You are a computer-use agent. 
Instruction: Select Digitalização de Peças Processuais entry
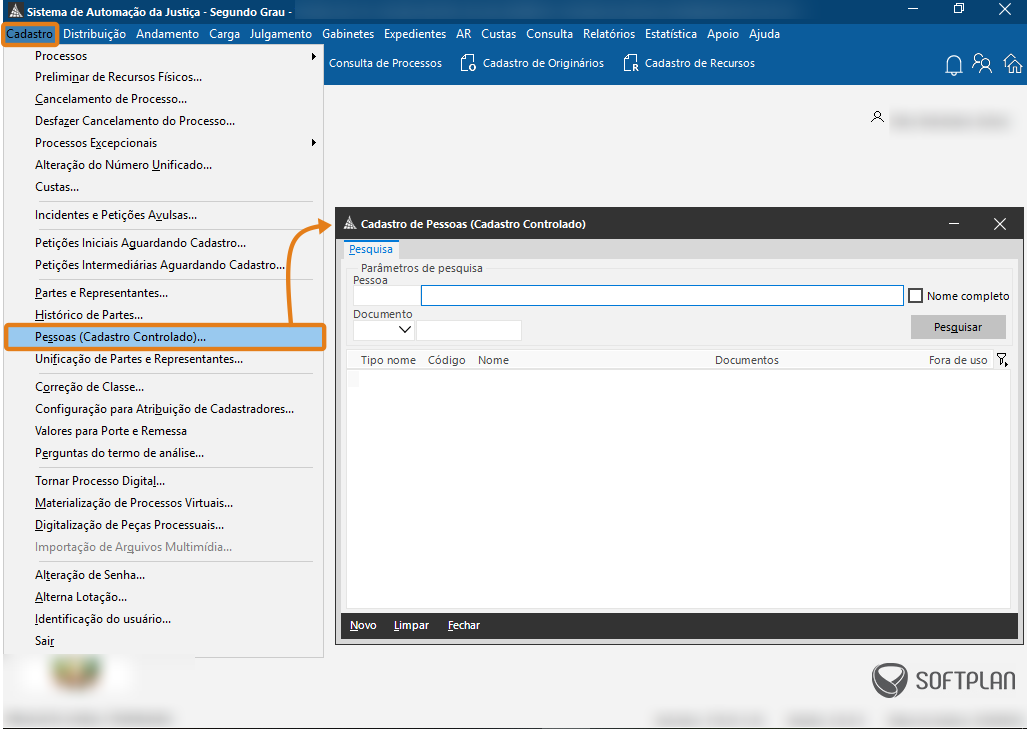[129, 525]
